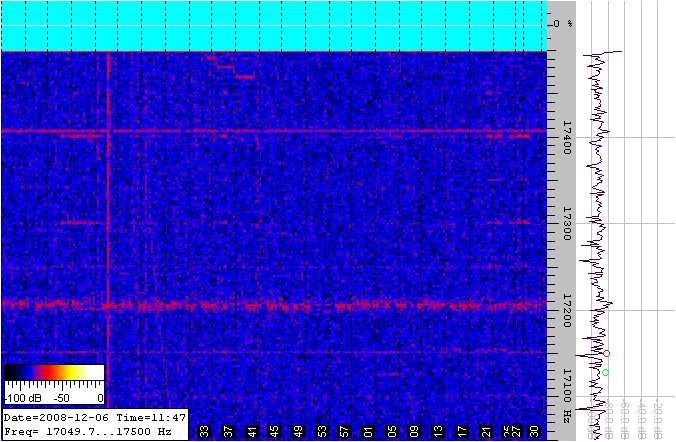This screenshot has height=442, width=676.
Task: Click the -50 label on color legend
Action: coord(61,398)
